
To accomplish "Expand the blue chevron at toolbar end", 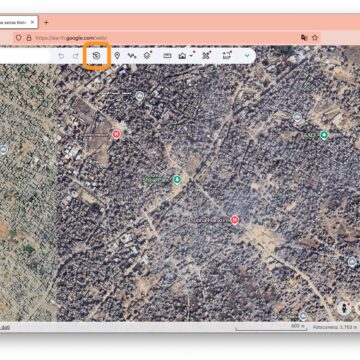I will click(247, 56).
